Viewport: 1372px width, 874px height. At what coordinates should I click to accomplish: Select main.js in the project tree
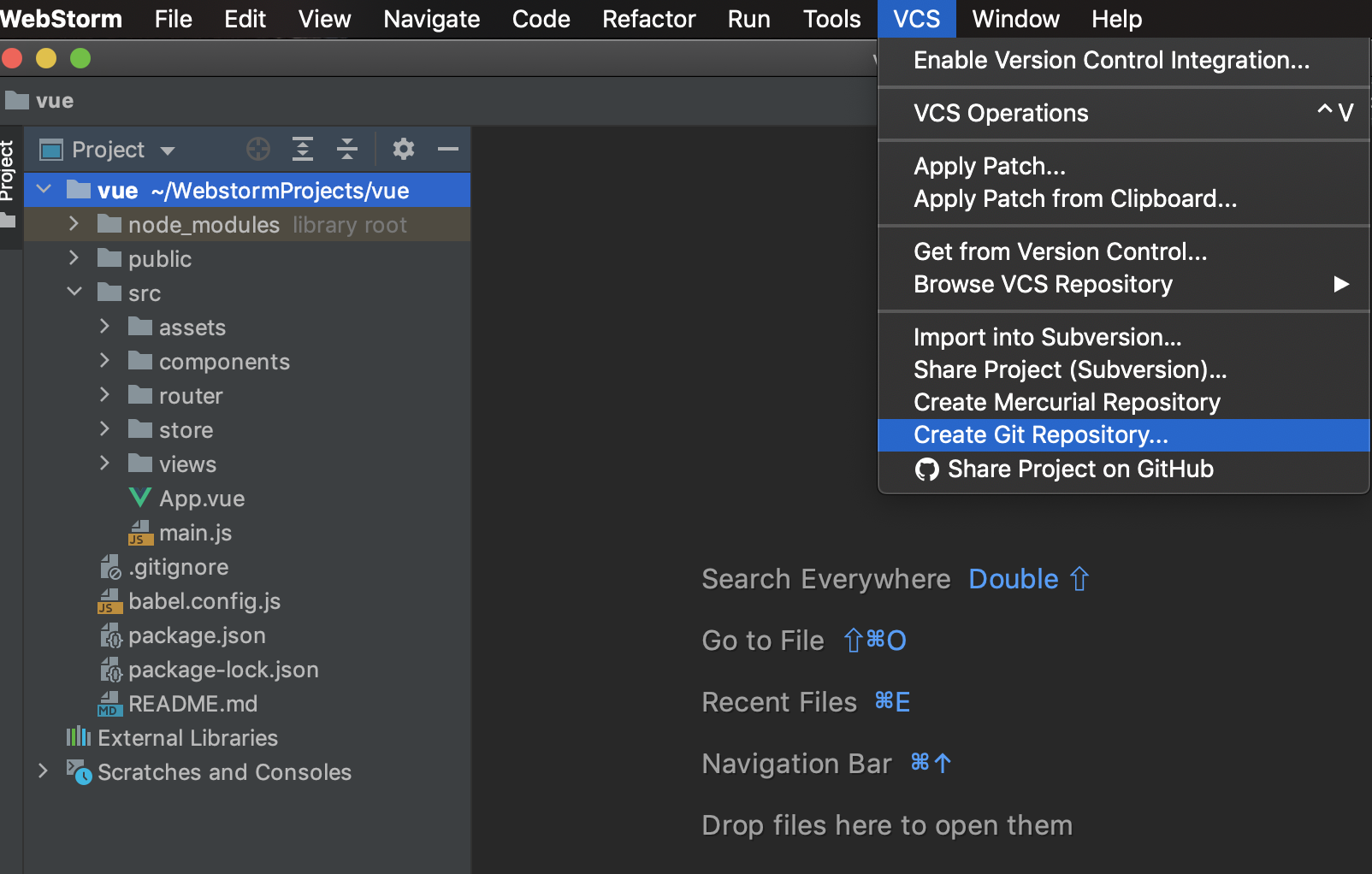[196, 533]
